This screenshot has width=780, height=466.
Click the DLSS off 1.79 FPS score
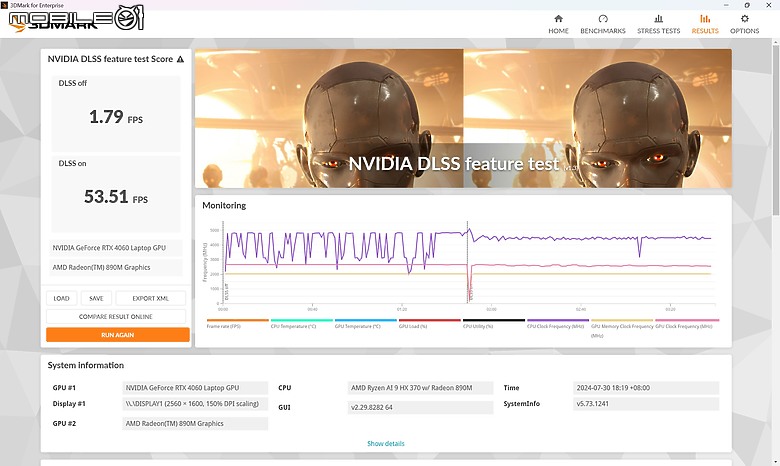pos(116,117)
